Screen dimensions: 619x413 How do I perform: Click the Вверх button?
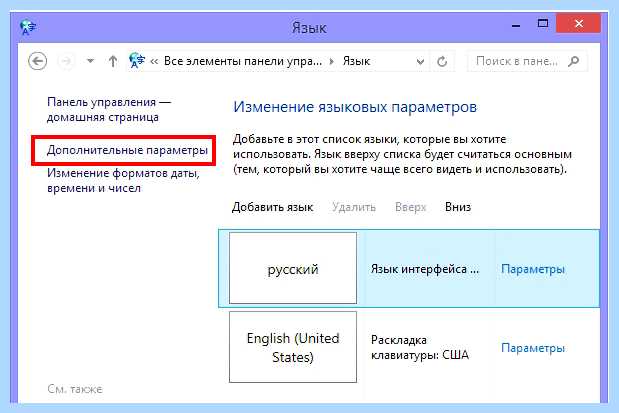(x=411, y=207)
